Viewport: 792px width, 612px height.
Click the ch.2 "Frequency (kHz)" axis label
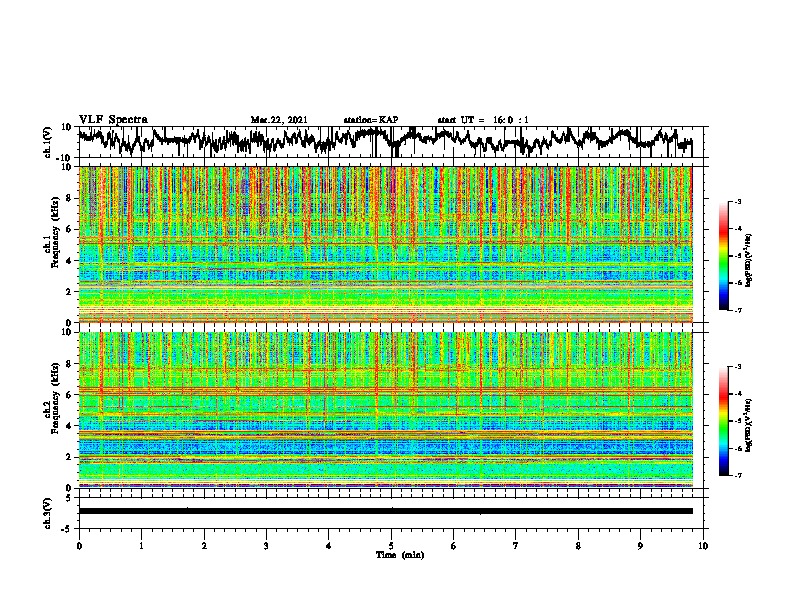tap(55, 398)
